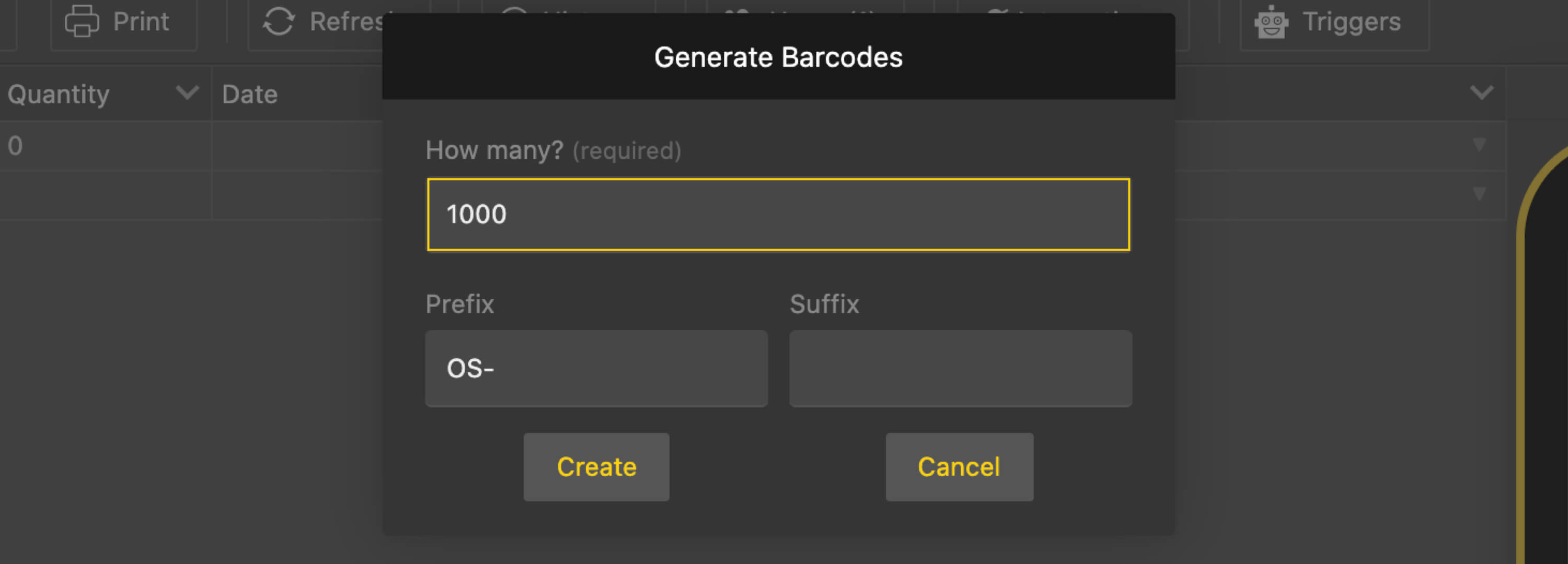Click the printer icon in the toolbar
The width and height of the screenshot is (1568, 564).
click(82, 21)
